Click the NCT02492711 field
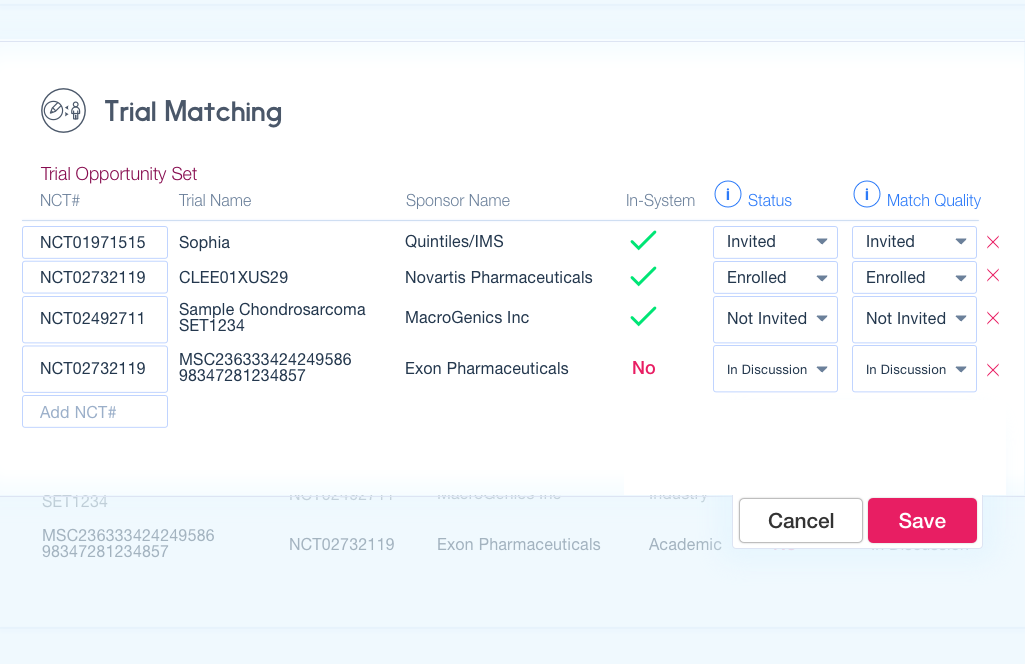Screen dimensions: 1027x664 point(95,318)
